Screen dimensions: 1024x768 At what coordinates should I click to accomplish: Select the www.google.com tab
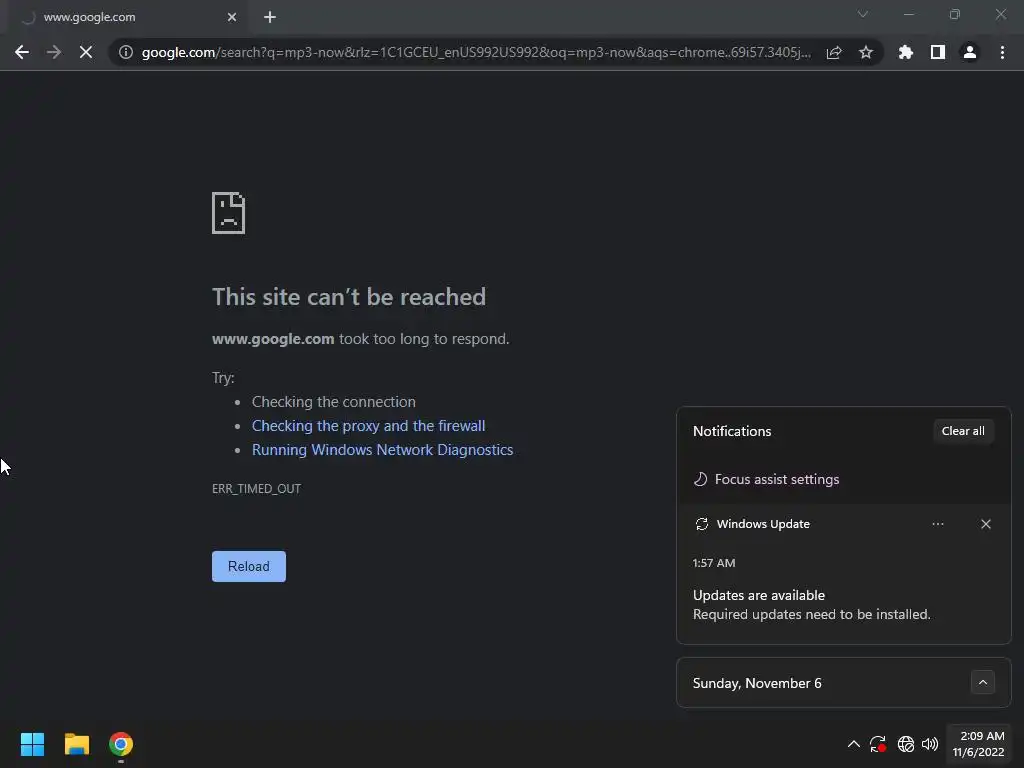pos(125,17)
